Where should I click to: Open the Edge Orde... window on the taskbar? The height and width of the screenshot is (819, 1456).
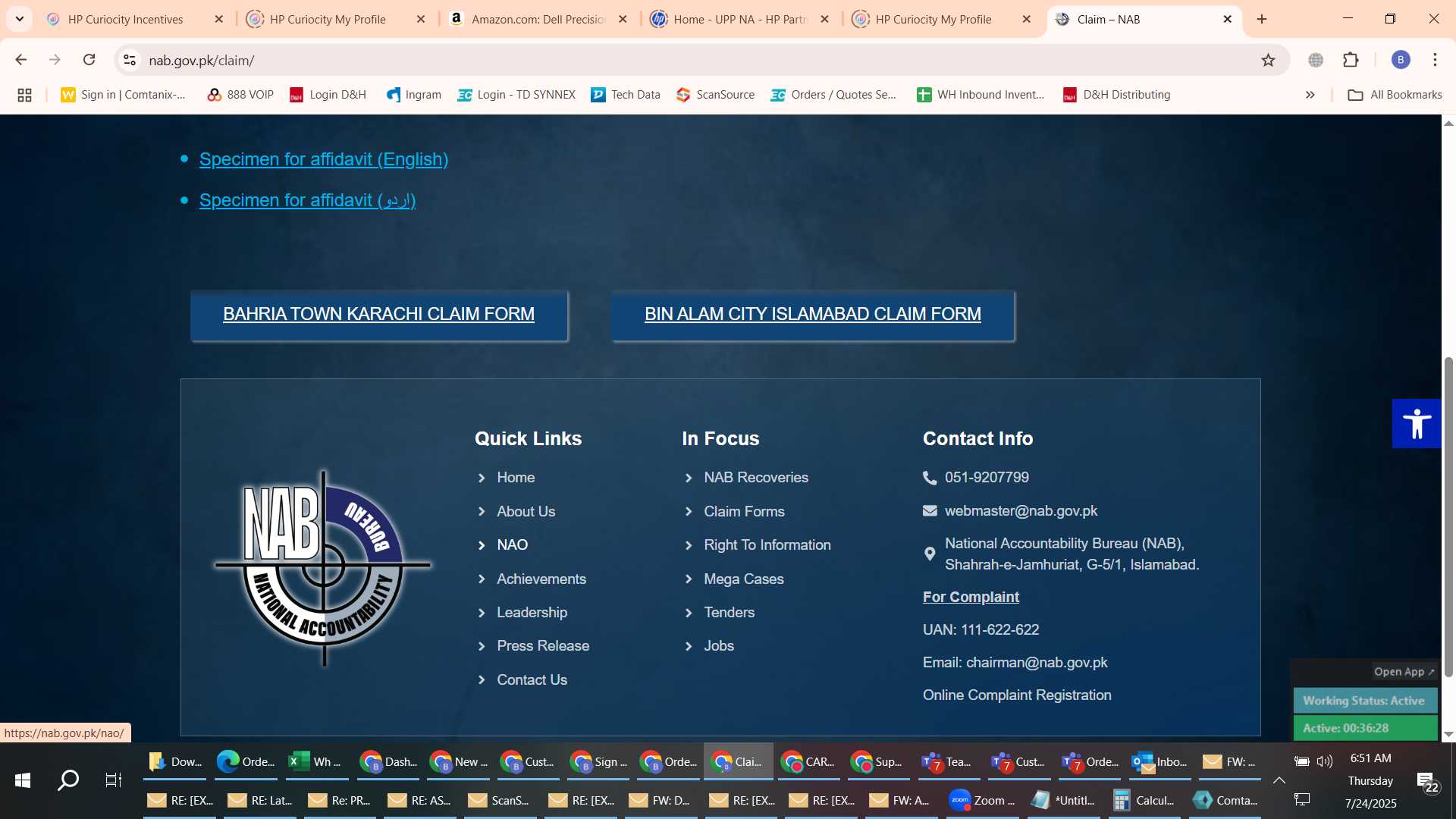[246, 762]
